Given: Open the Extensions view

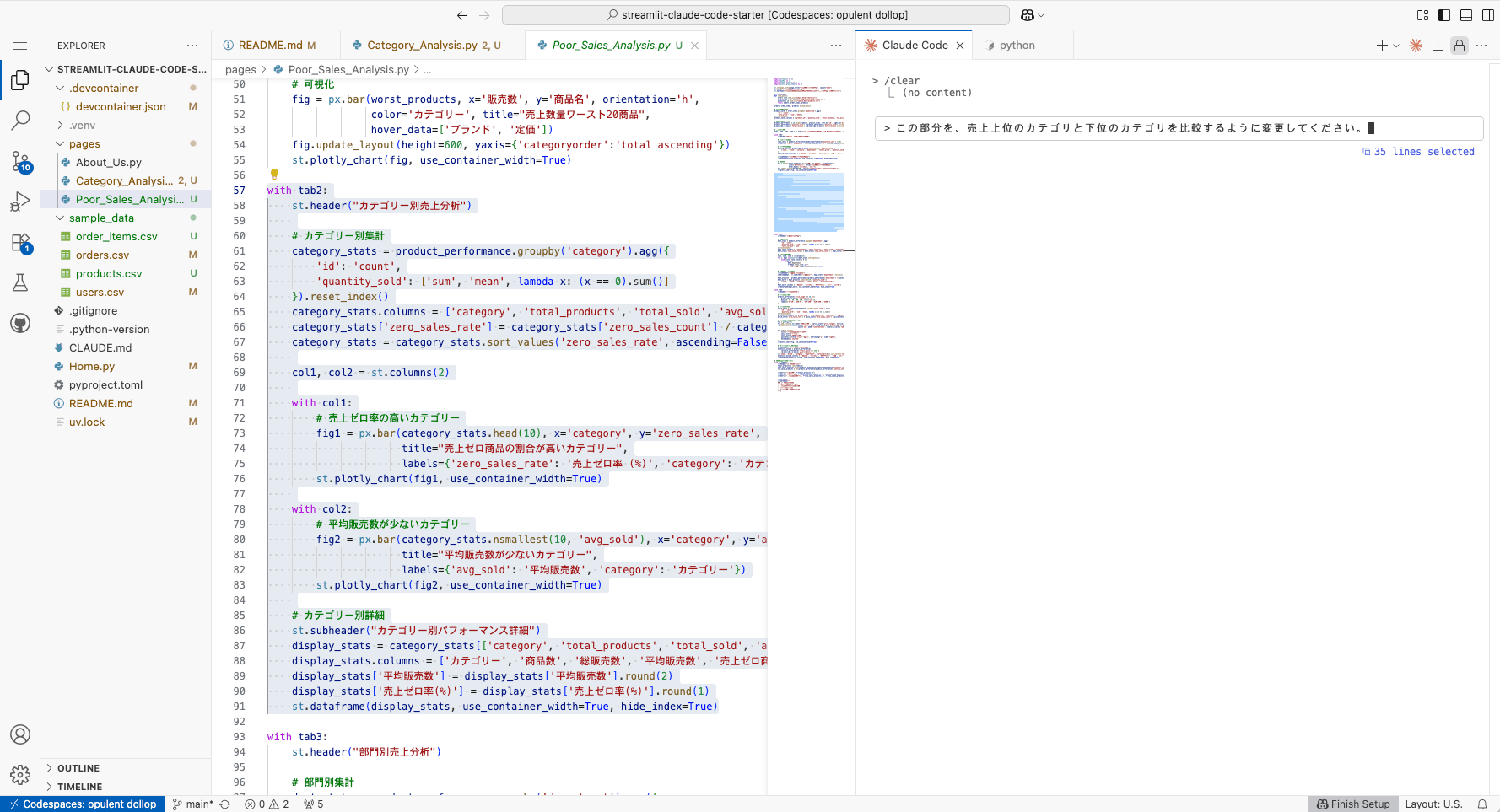Looking at the screenshot, I should pos(20,243).
